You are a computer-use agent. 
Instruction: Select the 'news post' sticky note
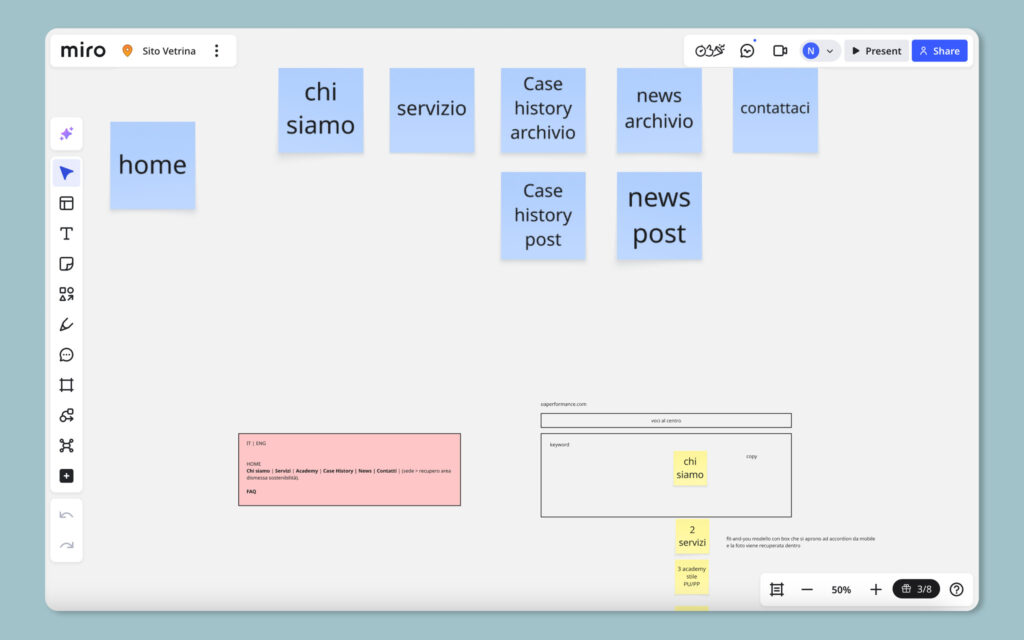[x=659, y=216]
